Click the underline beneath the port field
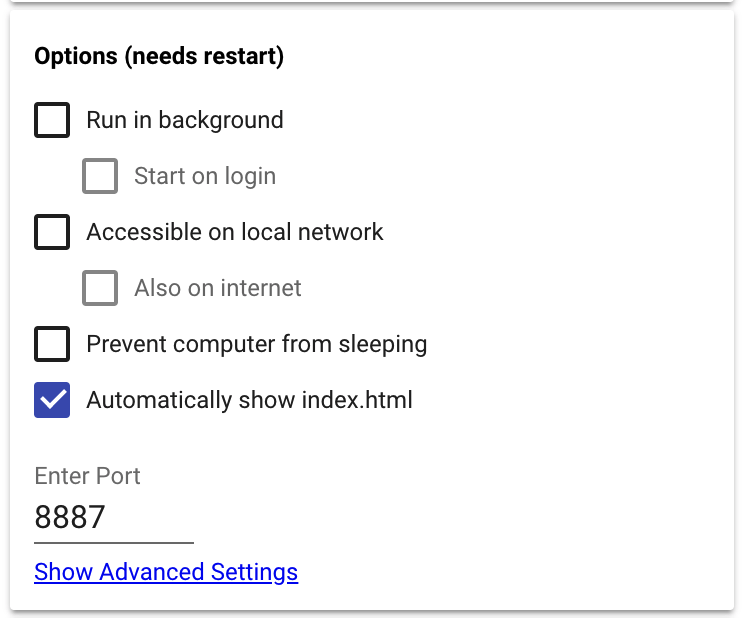 (x=113, y=543)
